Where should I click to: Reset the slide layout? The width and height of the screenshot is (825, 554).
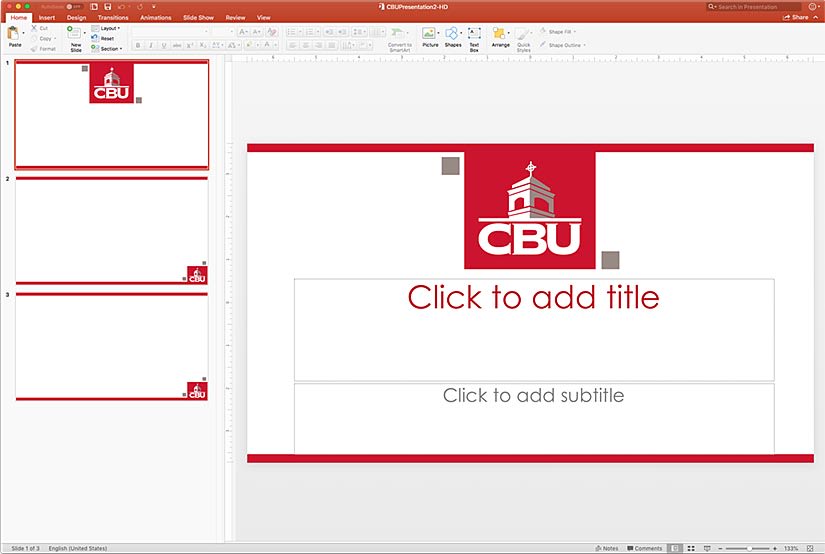pyautogui.click(x=103, y=38)
